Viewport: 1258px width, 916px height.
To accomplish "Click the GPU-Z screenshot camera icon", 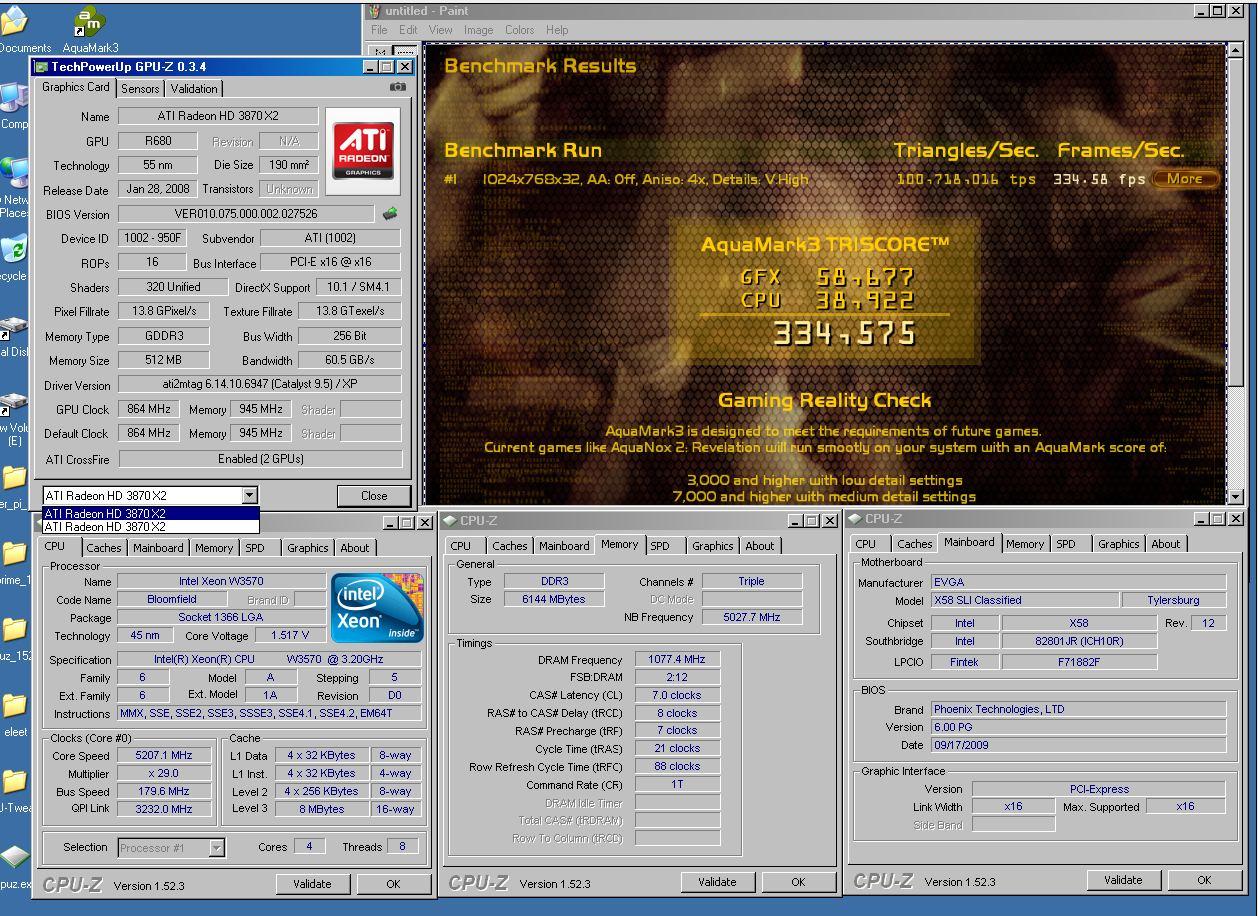I will (x=398, y=87).
